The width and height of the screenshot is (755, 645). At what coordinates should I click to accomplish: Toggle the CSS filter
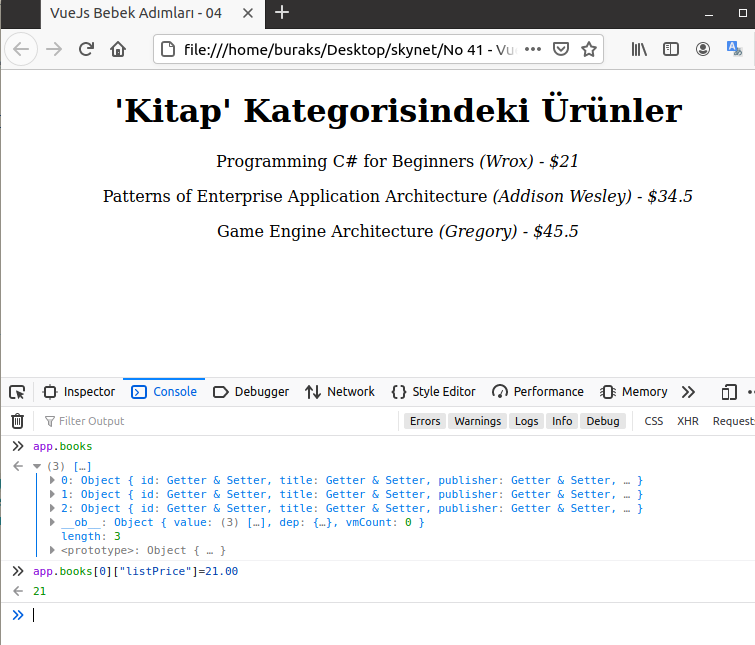tap(653, 421)
